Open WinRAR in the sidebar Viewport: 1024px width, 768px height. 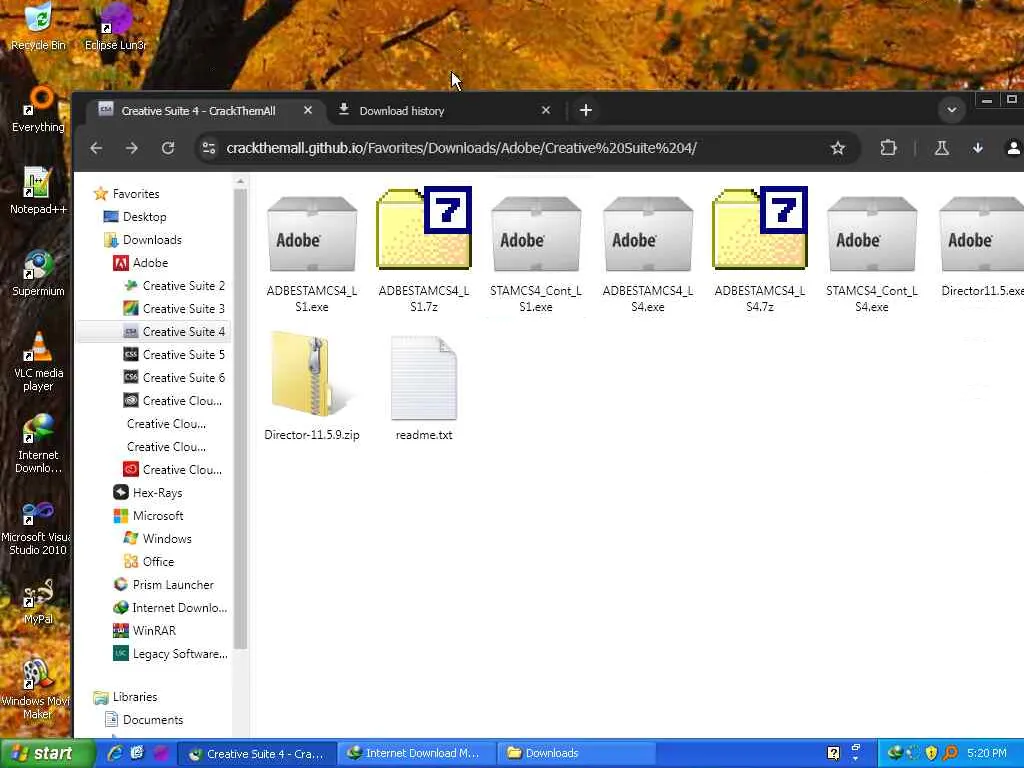[145, 631]
